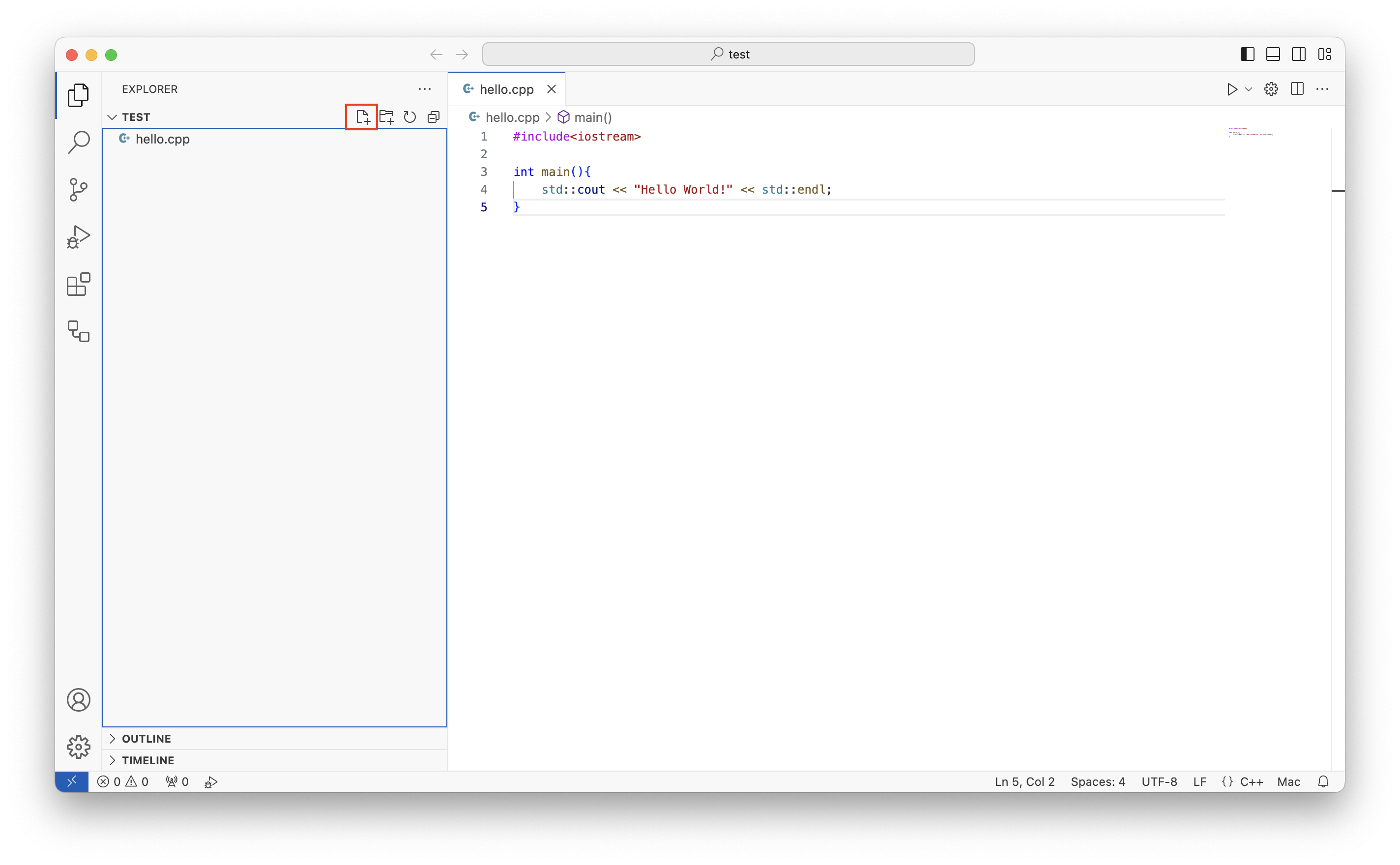Click main() in the breadcrumb

tap(593, 117)
